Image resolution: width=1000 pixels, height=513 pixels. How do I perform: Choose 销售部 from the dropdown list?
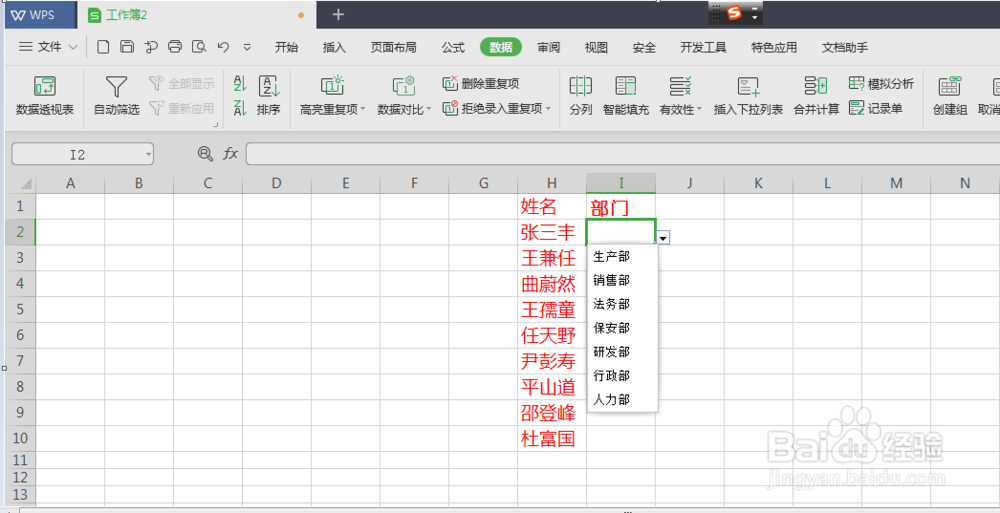click(622, 280)
